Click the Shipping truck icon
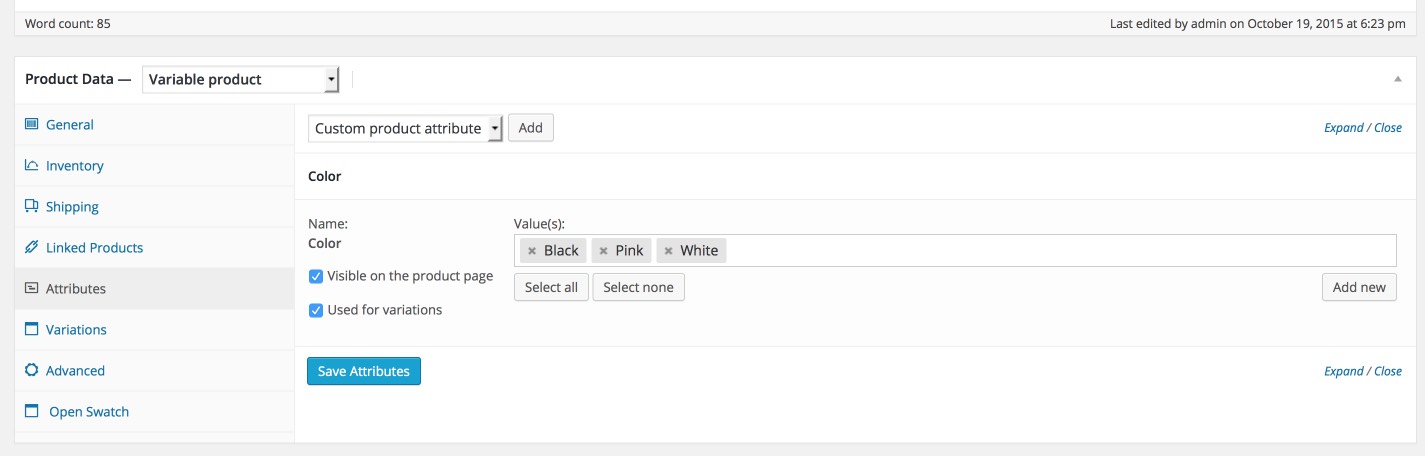Screen dimensions: 1425x456 [x=31, y=207]
